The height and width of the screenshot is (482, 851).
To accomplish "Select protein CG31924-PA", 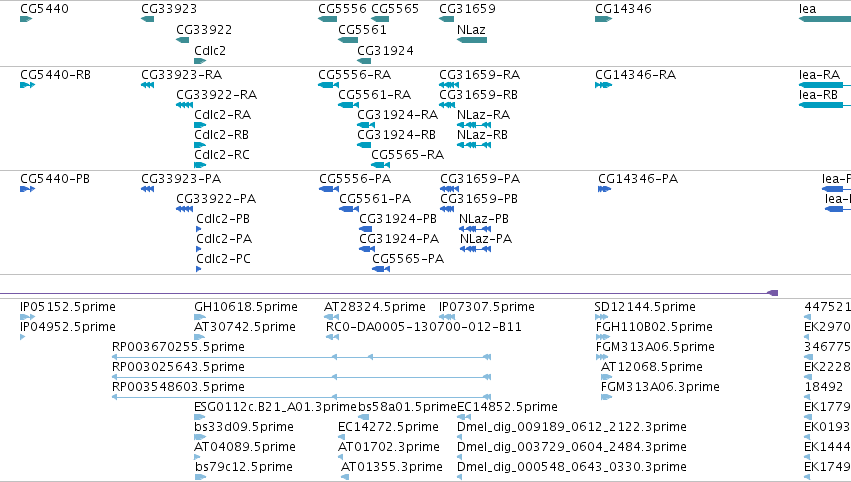I will coord(399,239).
